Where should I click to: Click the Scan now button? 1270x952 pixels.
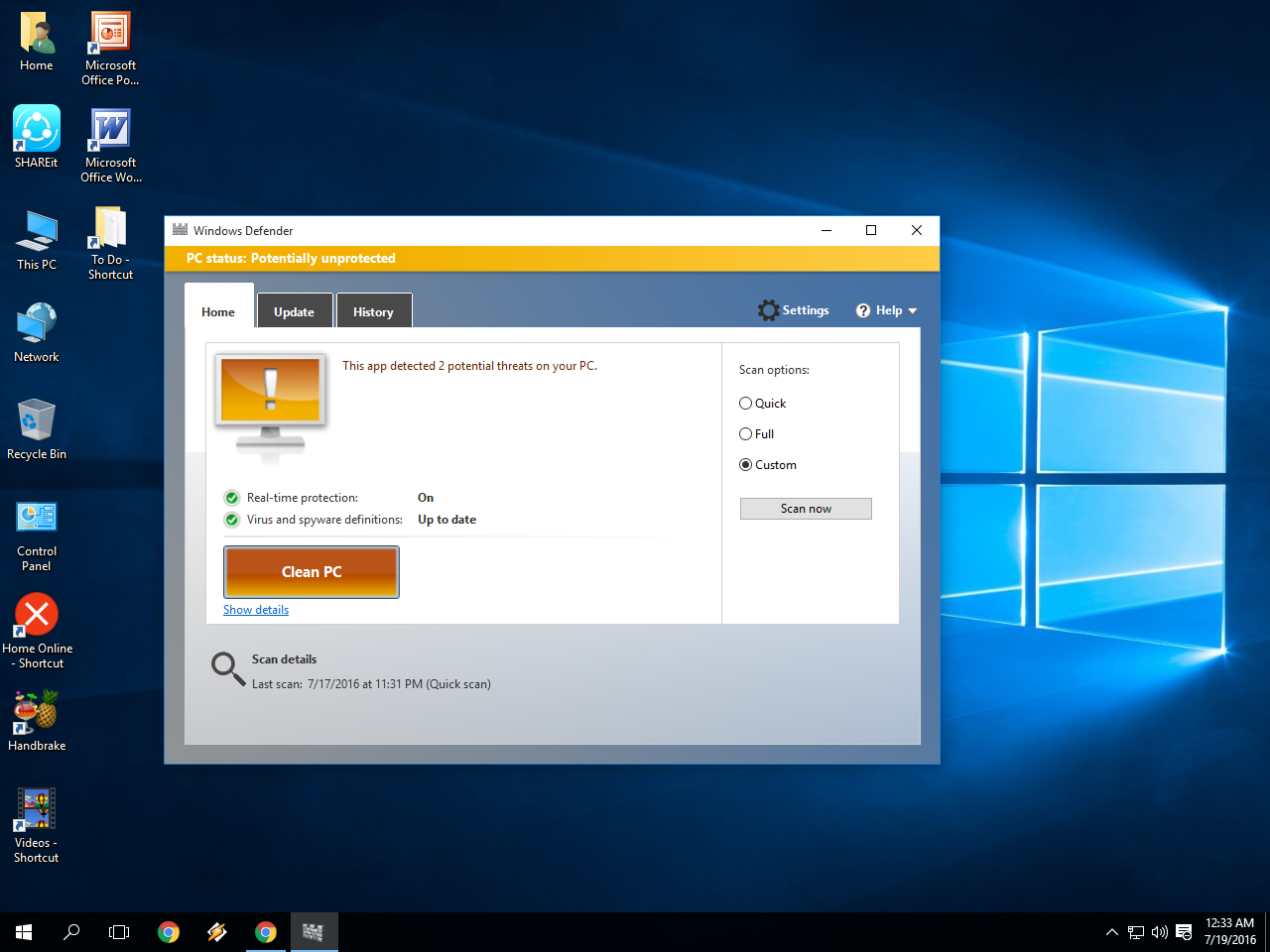[x=806, y=509]
